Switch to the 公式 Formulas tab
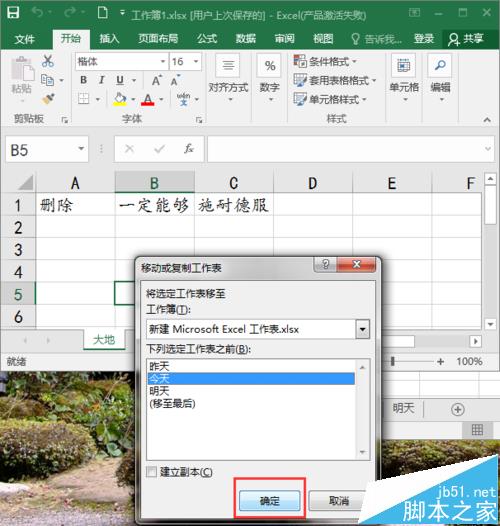 [207, 39]
